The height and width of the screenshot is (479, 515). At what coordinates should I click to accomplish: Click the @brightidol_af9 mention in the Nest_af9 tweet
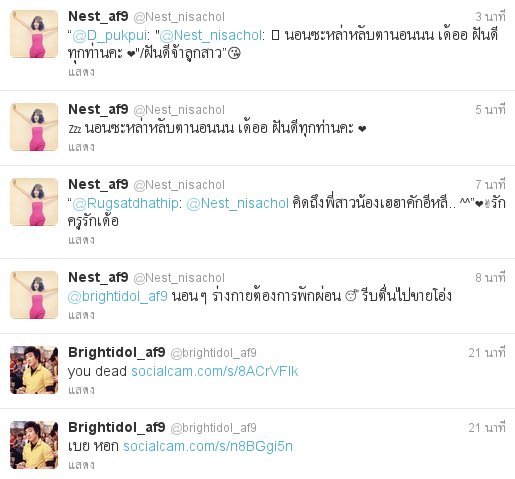[x=117, y=296]
